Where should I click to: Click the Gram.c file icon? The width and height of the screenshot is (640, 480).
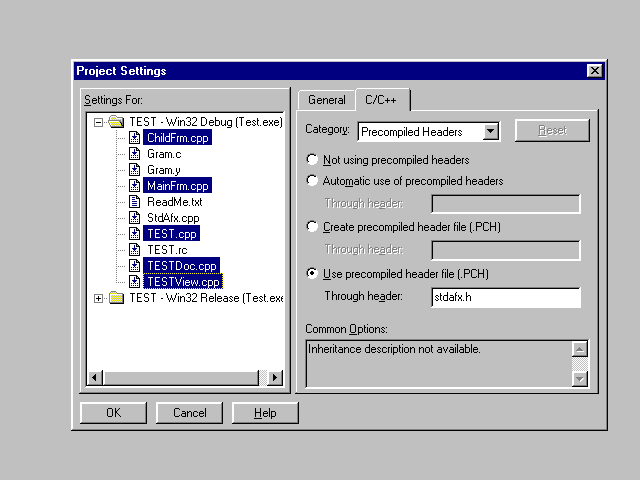point(134,154)
